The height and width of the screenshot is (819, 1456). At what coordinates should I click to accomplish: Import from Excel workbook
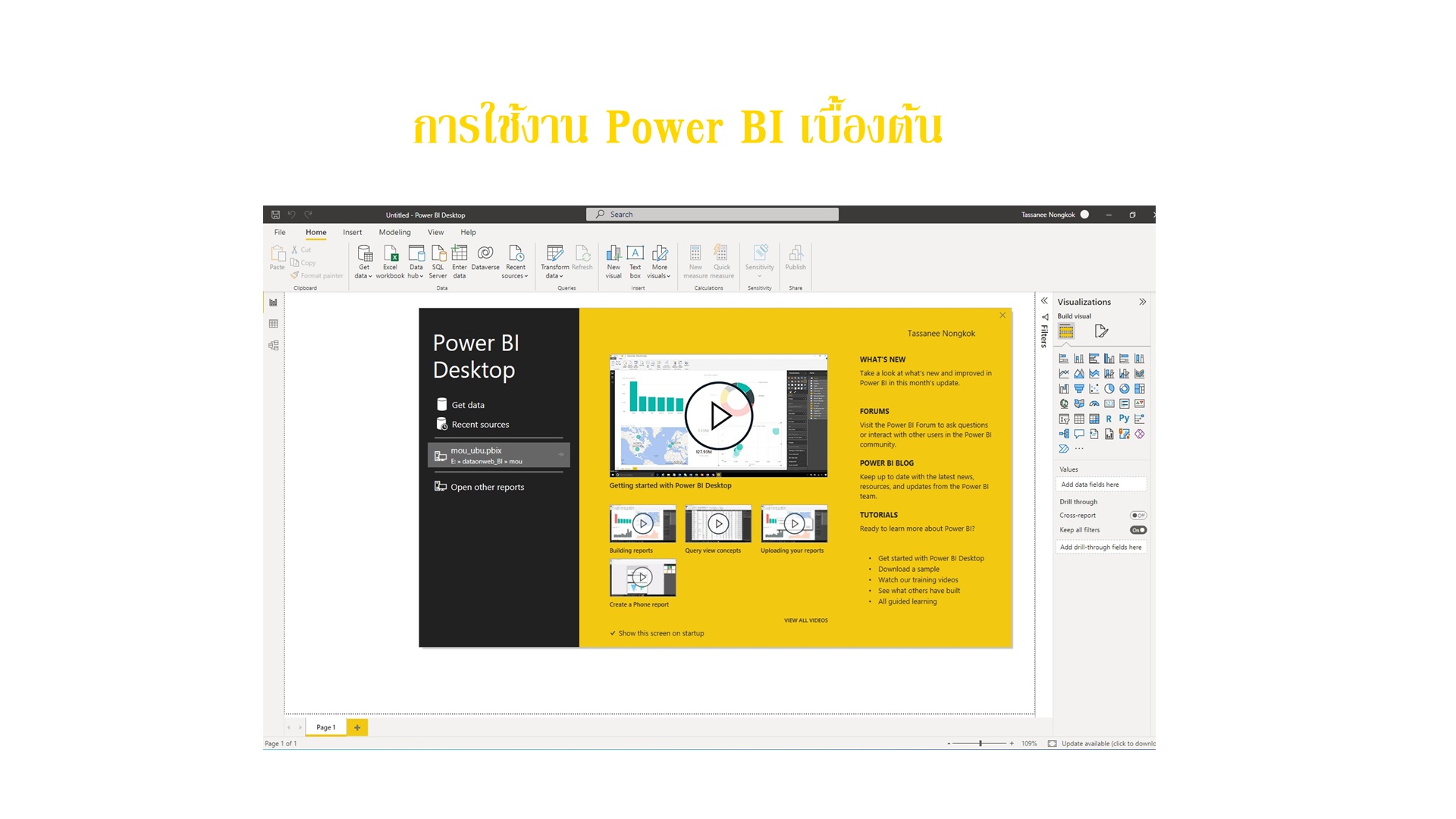pos(390,262)
